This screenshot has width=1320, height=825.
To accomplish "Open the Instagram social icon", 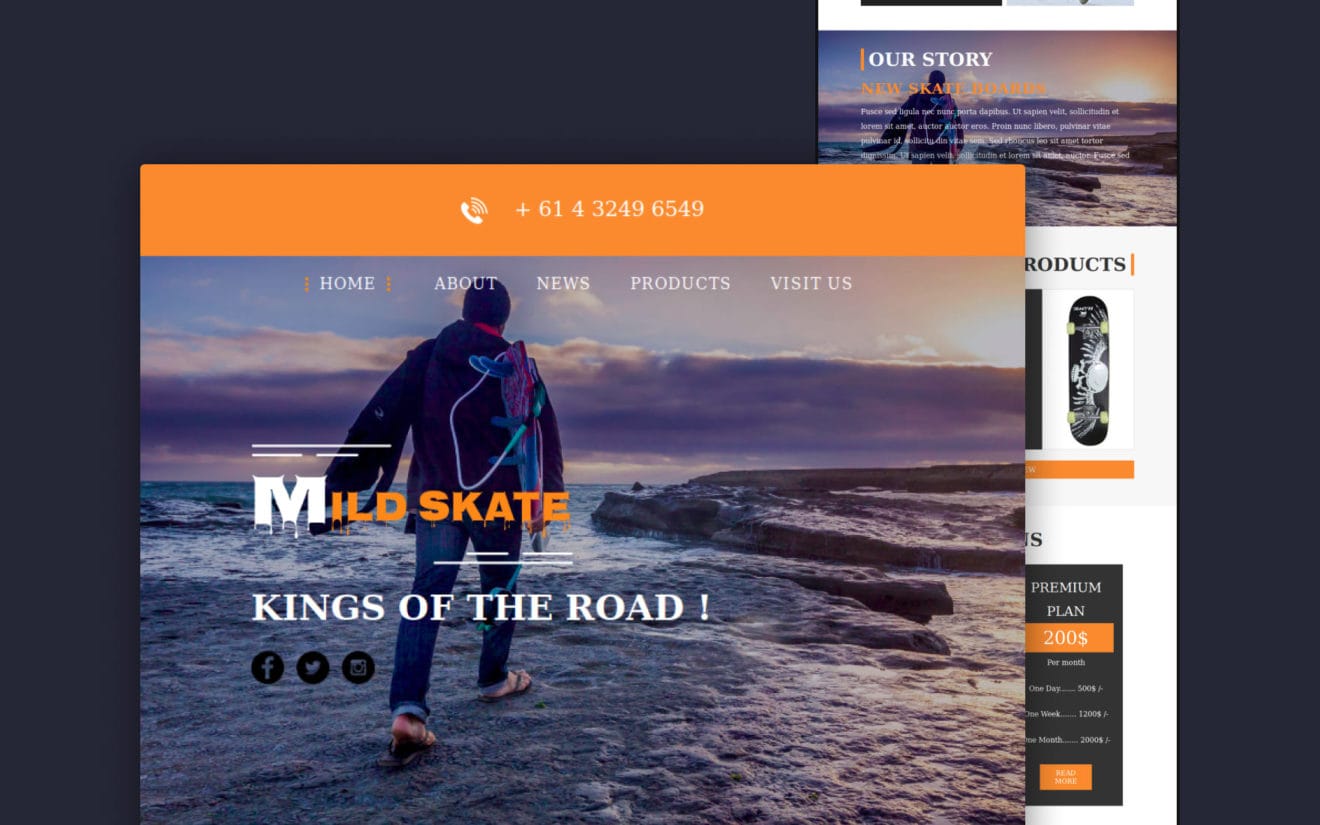I will 358,667.
